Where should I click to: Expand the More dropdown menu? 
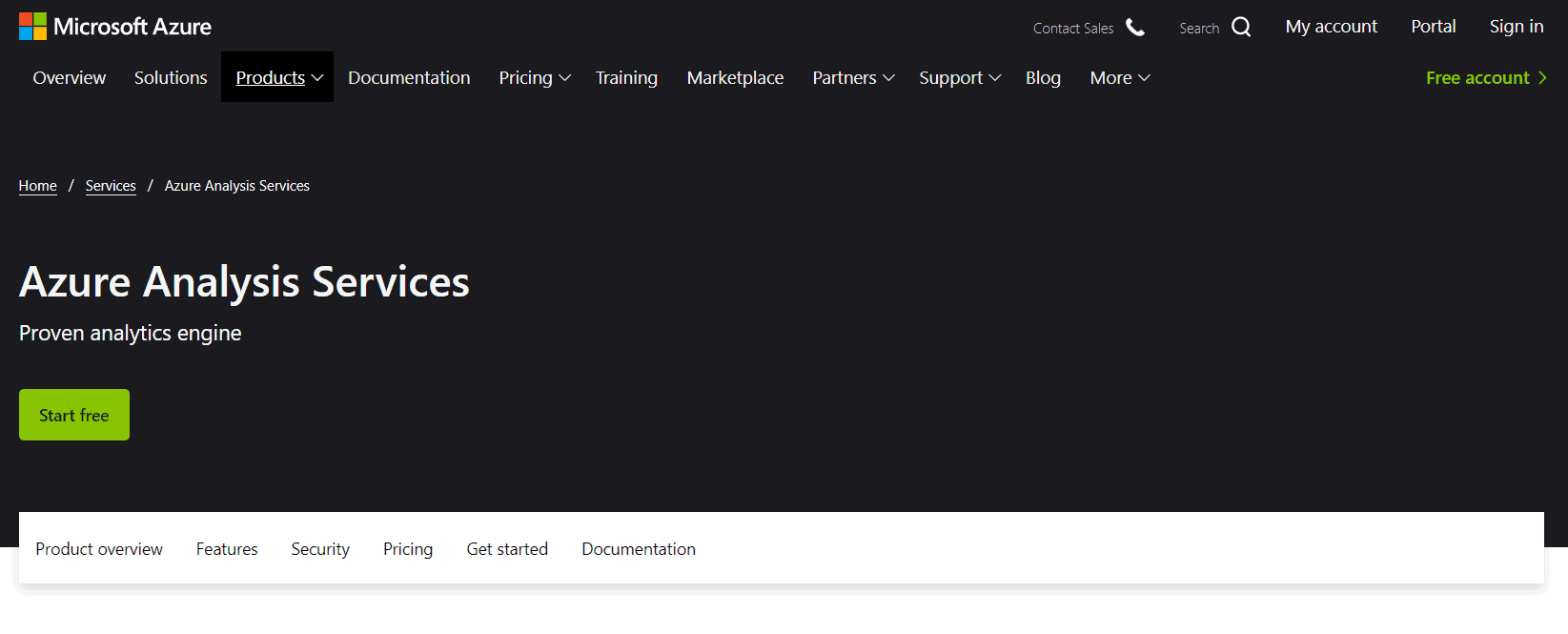tap(1120, 78)
